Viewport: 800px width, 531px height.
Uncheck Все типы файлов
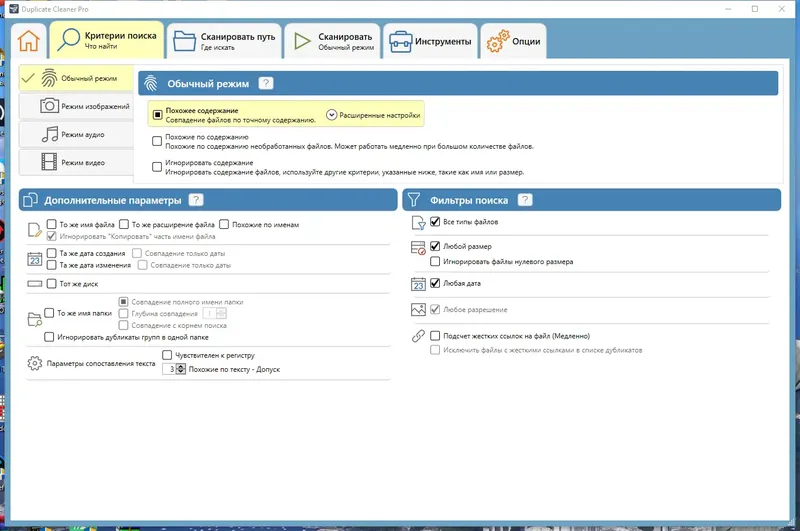(435, 221)
